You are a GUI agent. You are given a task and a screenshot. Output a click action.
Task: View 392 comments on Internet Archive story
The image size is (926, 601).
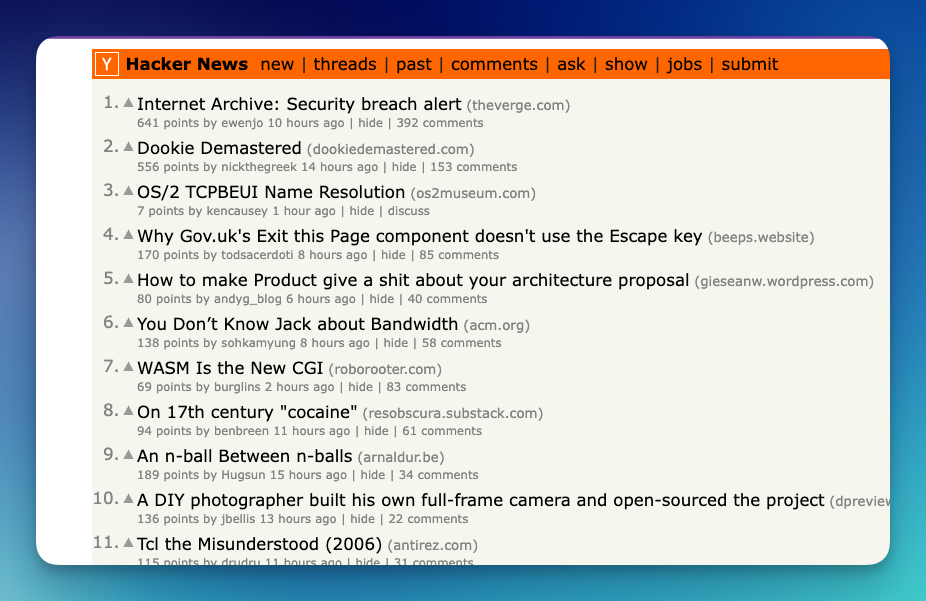coord(439,123)
